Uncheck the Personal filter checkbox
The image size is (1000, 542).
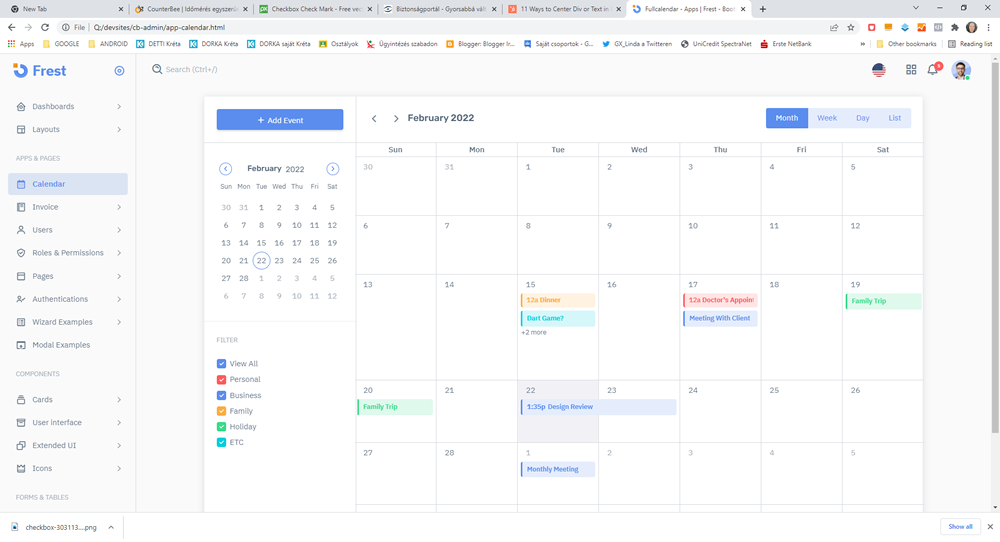pyautogui.click(x=222, y=380)
